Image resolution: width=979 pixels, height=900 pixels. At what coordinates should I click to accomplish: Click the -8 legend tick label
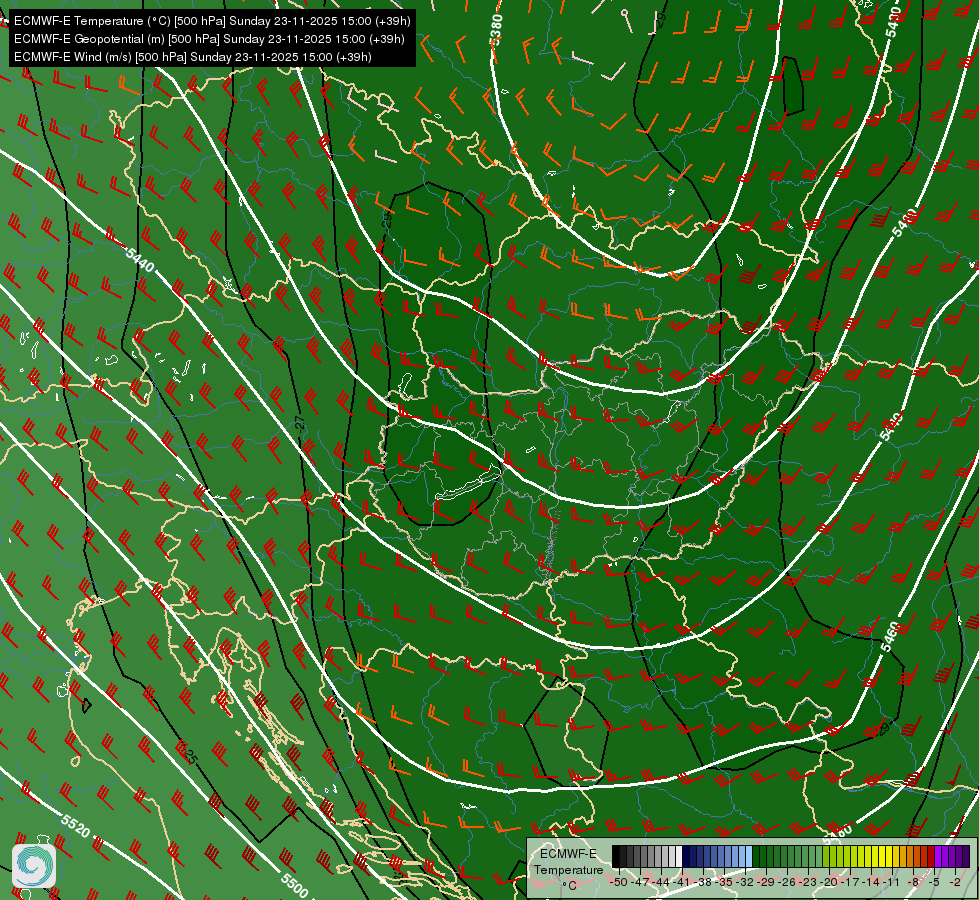tap(914, 882)
